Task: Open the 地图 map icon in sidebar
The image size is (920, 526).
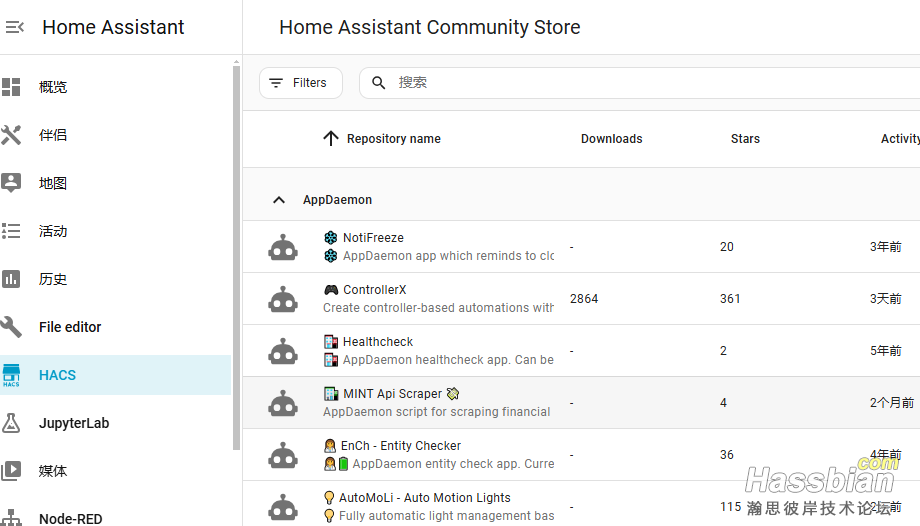Action: pos(11,183)
